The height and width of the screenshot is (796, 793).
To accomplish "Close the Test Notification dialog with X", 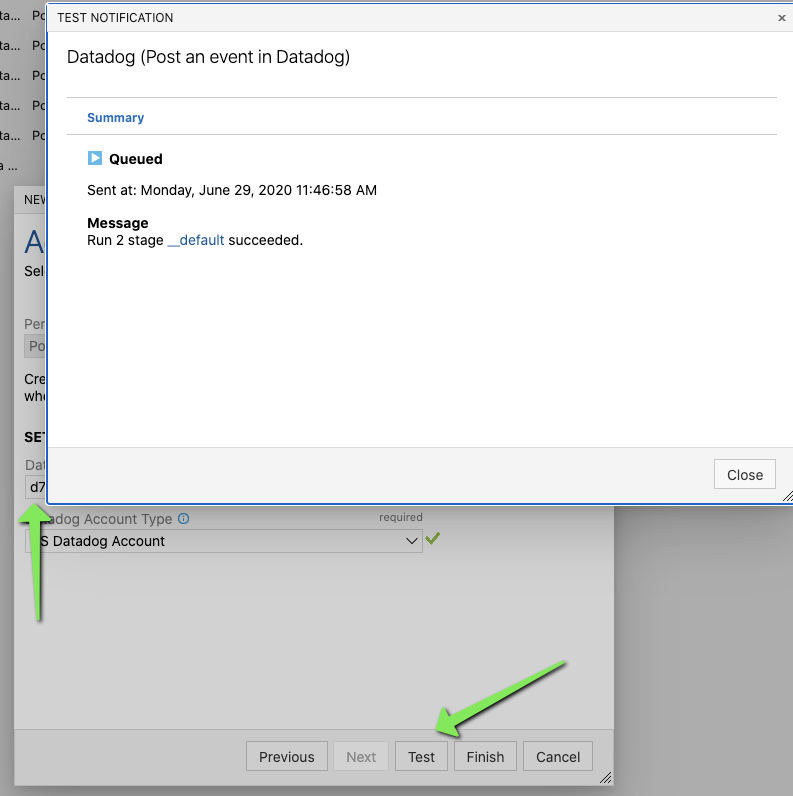I will tap(781, 18).
